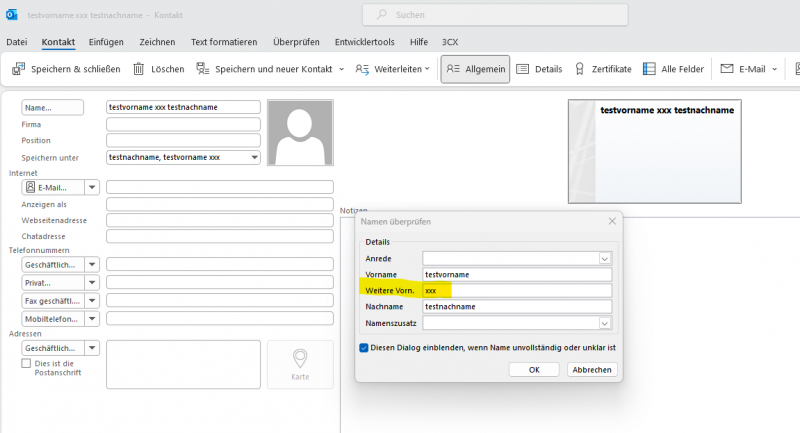Open the Speichern unter dropdown
This screenshot has height=433, width=800.
point(254,158)
